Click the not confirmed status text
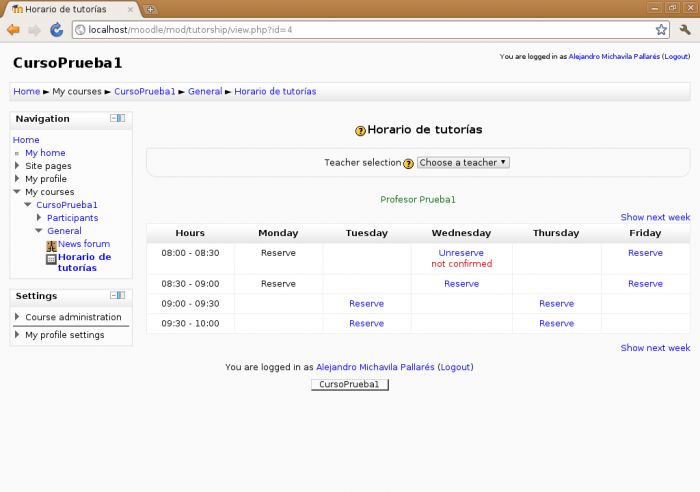Viewport: 700px width, 492px height. pos(462,264)
